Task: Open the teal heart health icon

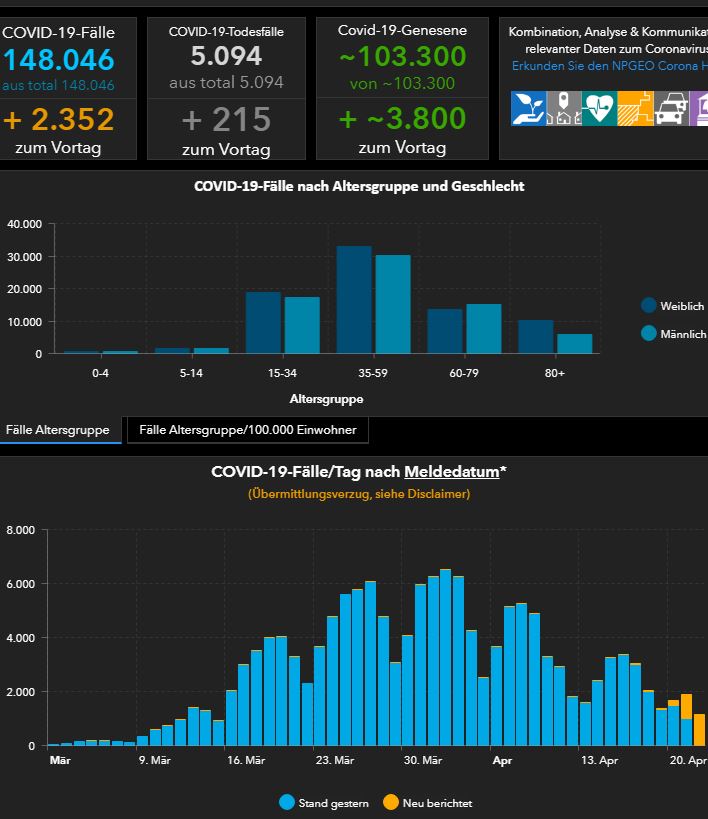Action: pyautogui.click(x=598, y=108)
